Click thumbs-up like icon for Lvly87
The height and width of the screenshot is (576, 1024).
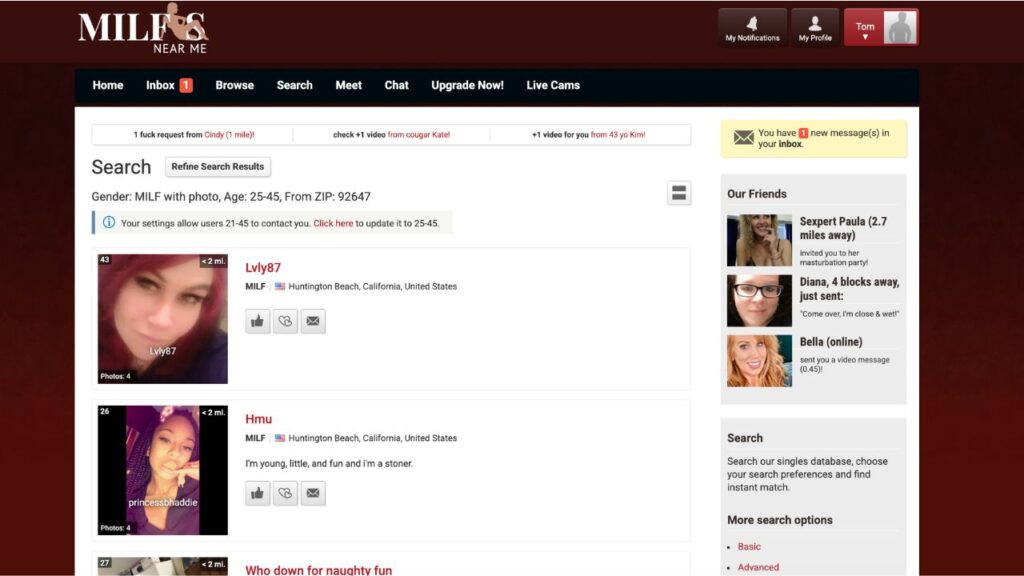[258, 321]
